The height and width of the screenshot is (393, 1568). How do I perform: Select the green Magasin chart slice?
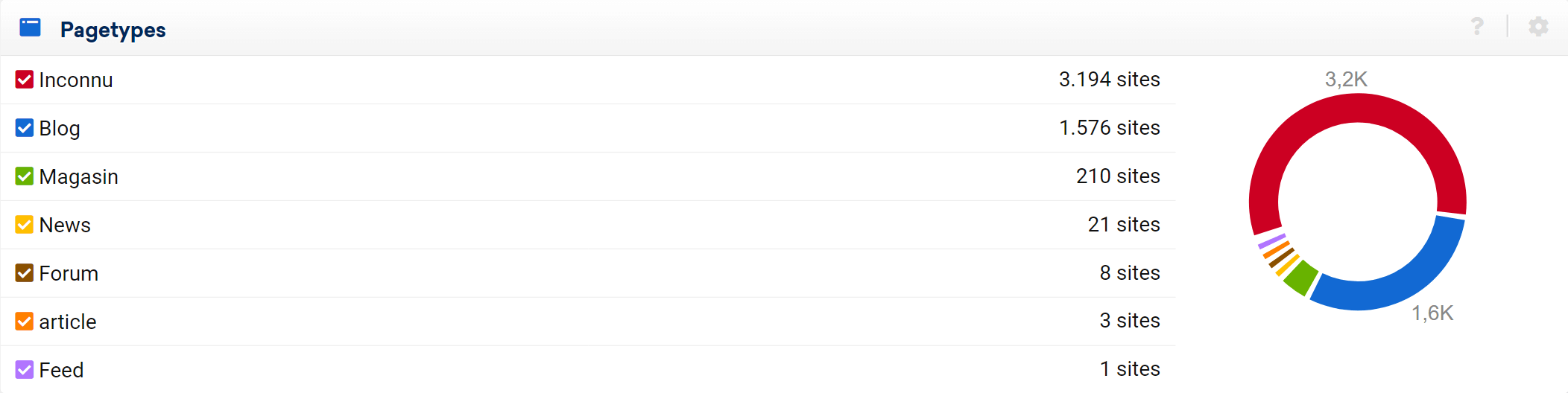[1301, 278]
